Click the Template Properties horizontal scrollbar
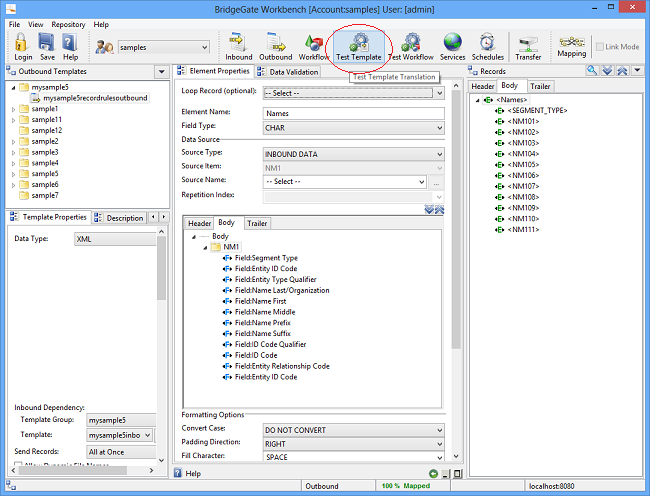This screenshot has height=496, width=650. [73, 470]
